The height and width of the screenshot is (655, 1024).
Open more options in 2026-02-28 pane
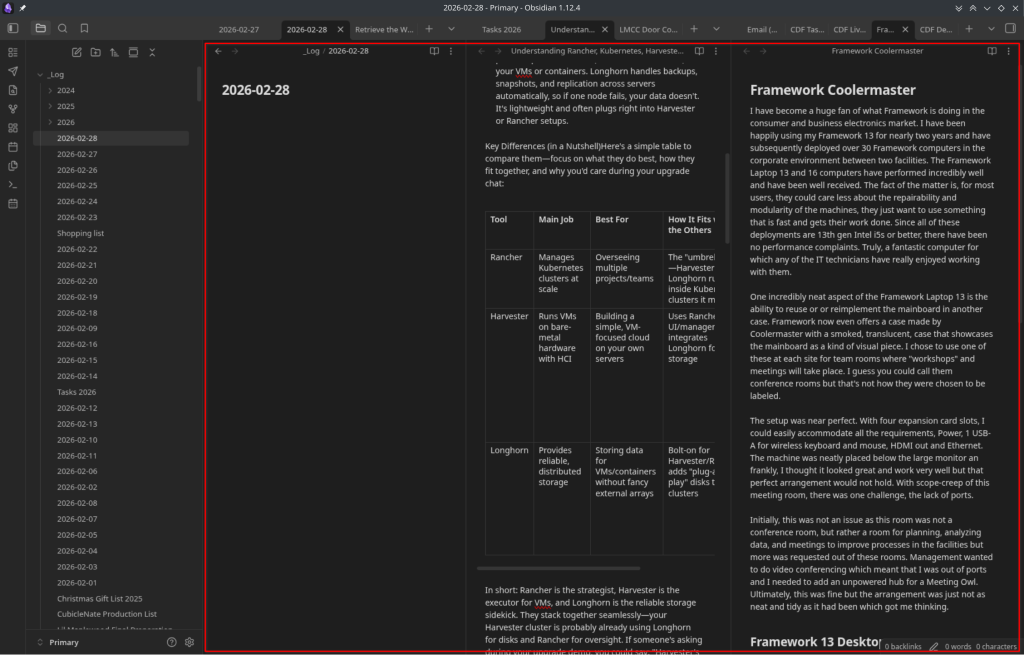[451, 51]
